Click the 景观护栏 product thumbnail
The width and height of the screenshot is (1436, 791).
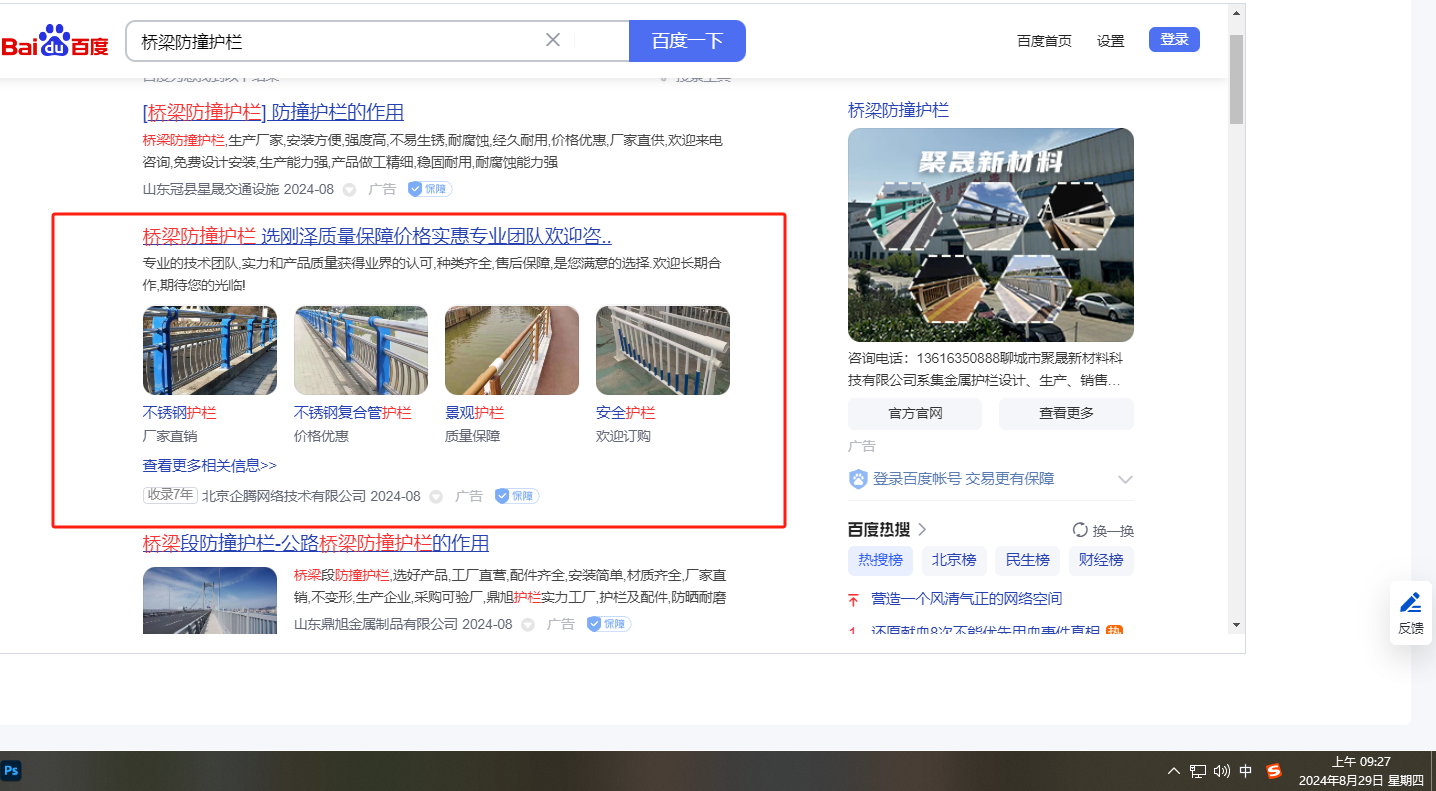[x=512, y=350]
